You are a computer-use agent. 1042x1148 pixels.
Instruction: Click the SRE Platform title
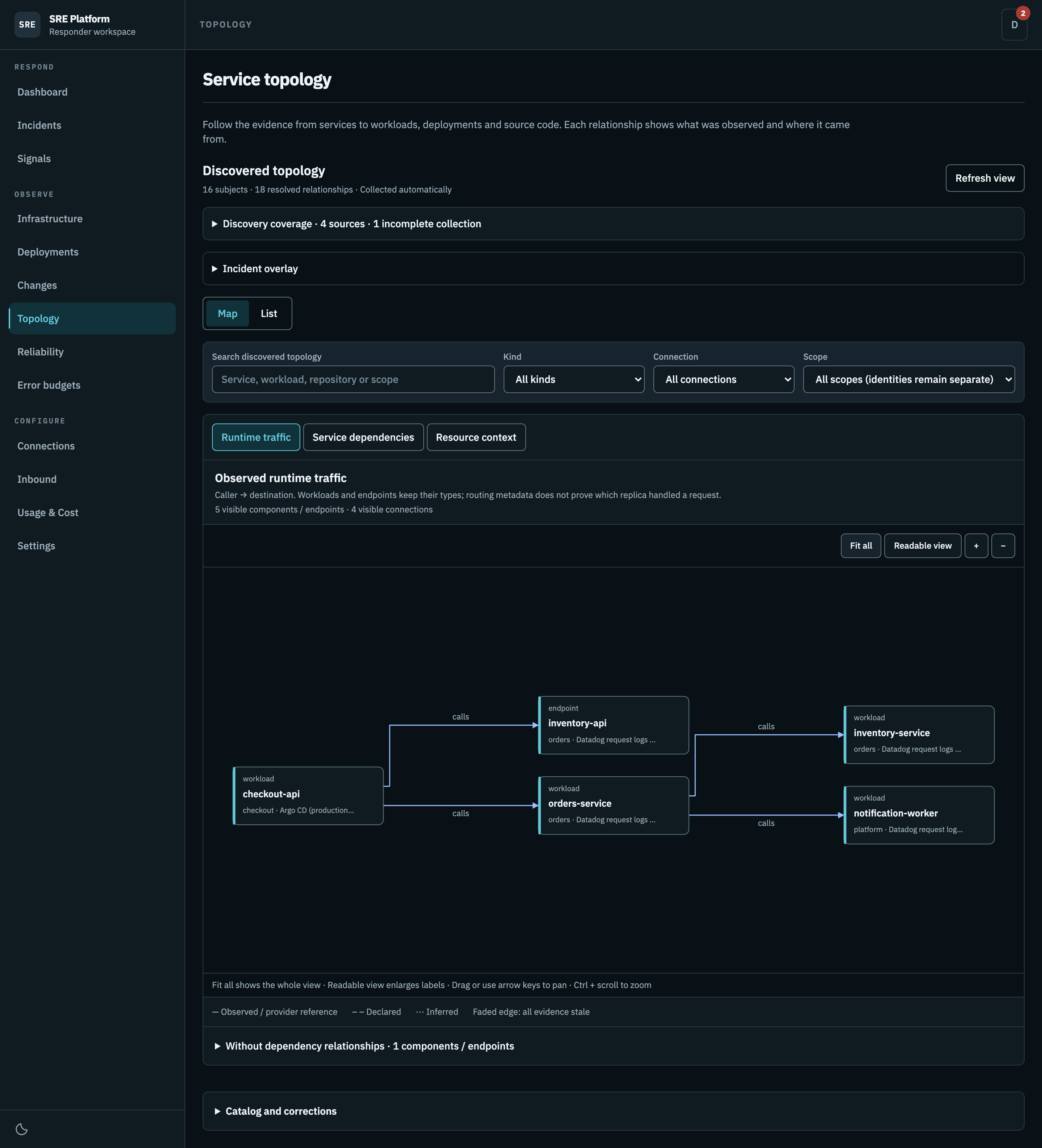(x=79, y=19)
